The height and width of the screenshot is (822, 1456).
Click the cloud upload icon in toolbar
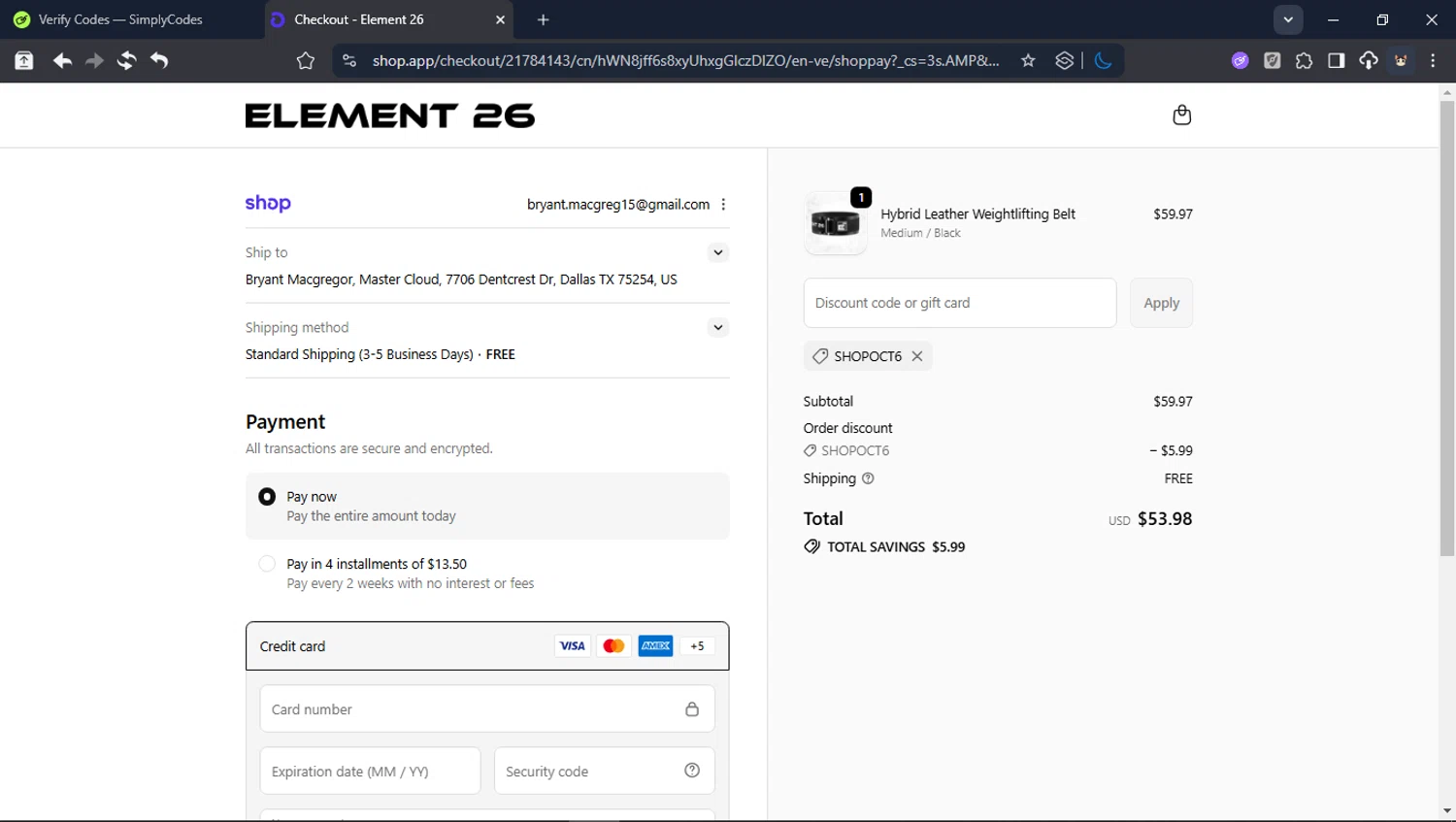(x=1368, y=61)
